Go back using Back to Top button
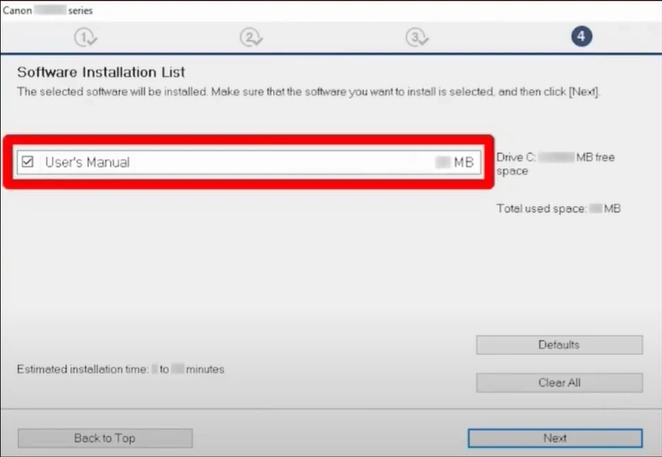The height and width of the screenshot is (457, 662). pos(105,438)
